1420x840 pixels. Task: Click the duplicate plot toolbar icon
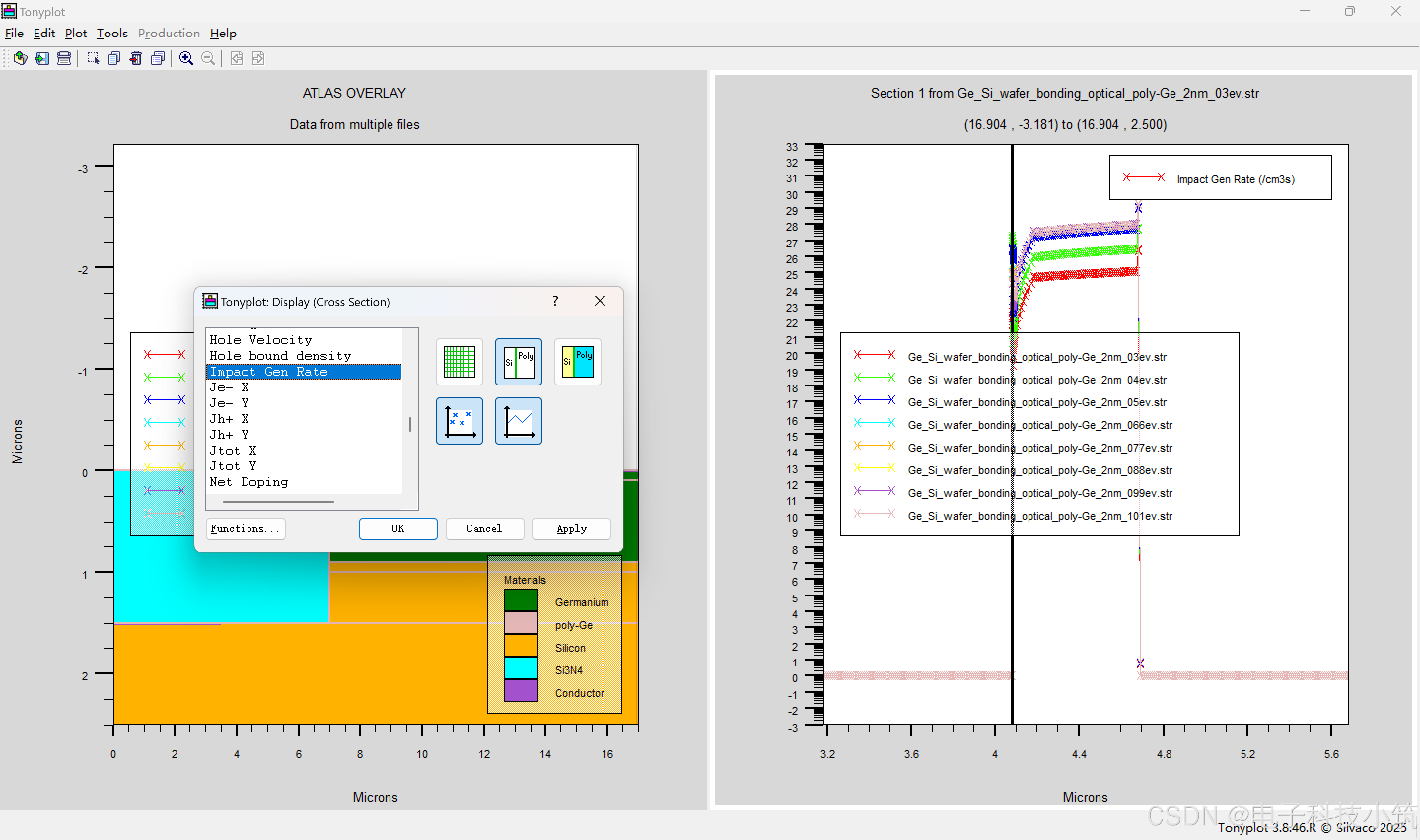pyautogui.click(x=114, y=58)
